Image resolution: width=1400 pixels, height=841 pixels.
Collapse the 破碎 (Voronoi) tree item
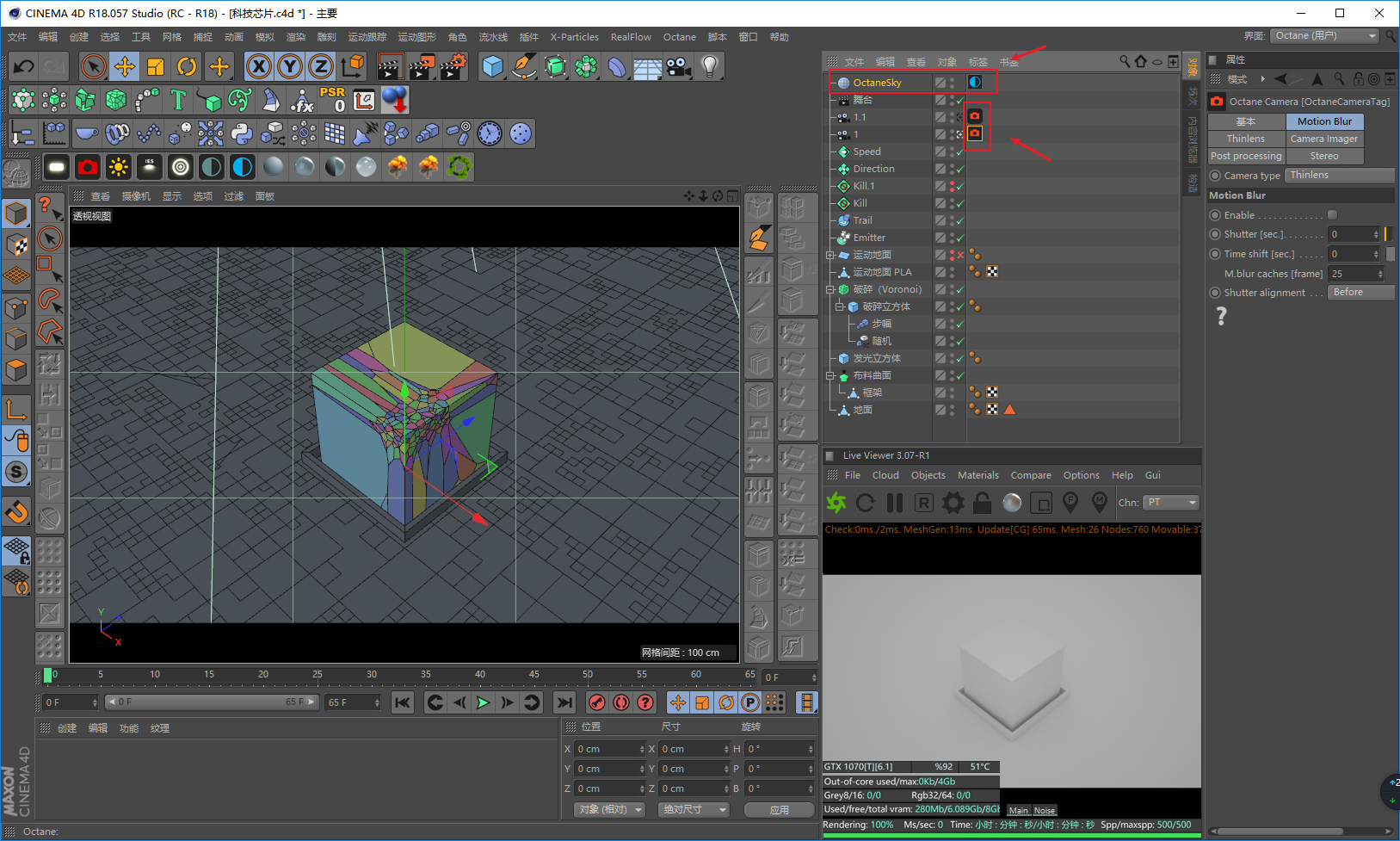pyautogui.click(x=830, y=289)
